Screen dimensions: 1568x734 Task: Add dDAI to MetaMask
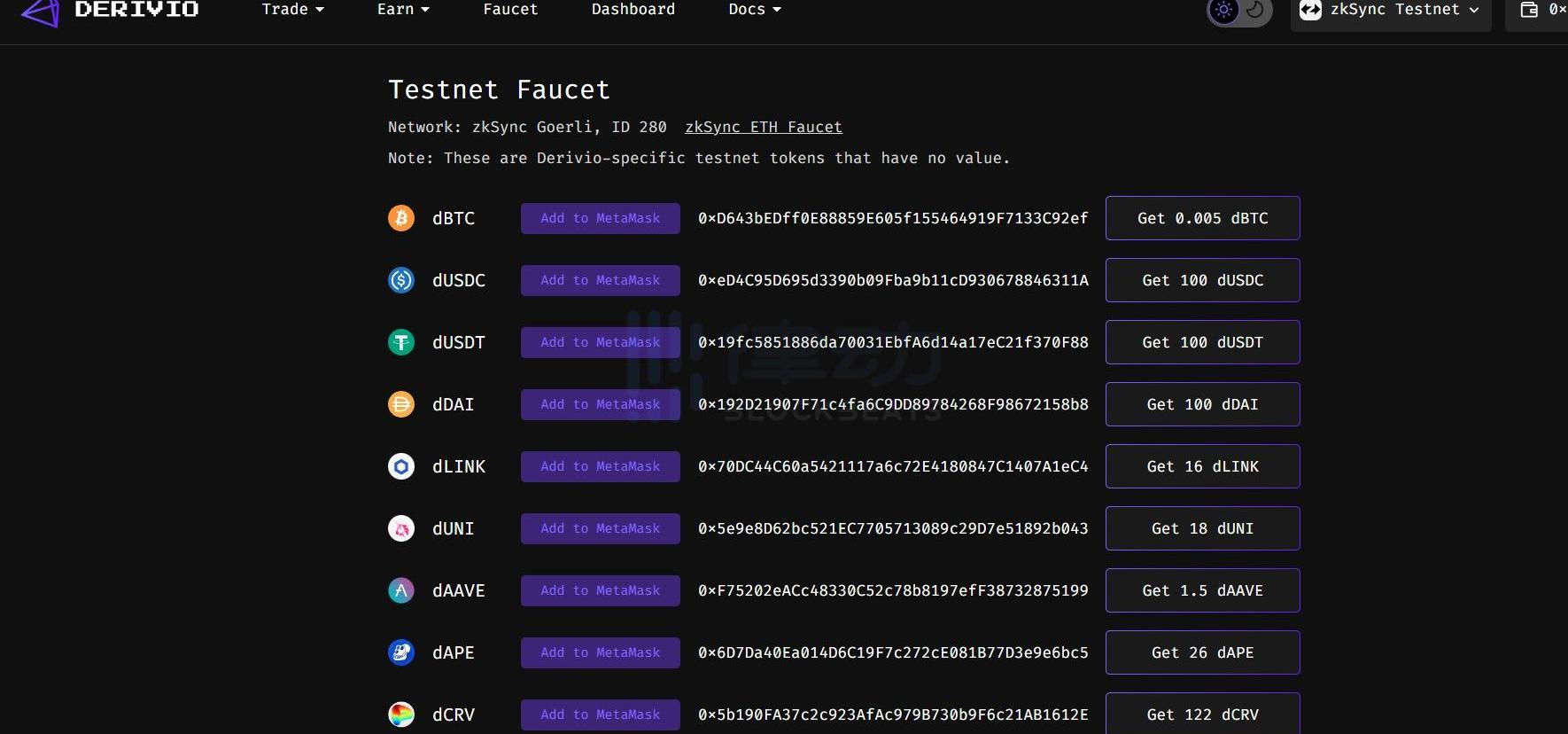601,404
